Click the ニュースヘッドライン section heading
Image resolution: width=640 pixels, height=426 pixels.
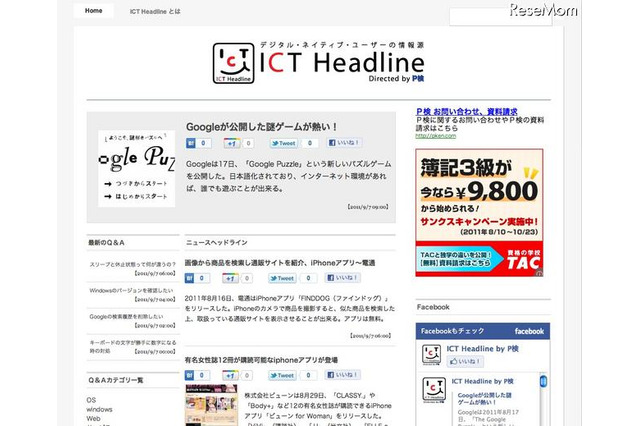pyautogui.click(x=217, y=243)
